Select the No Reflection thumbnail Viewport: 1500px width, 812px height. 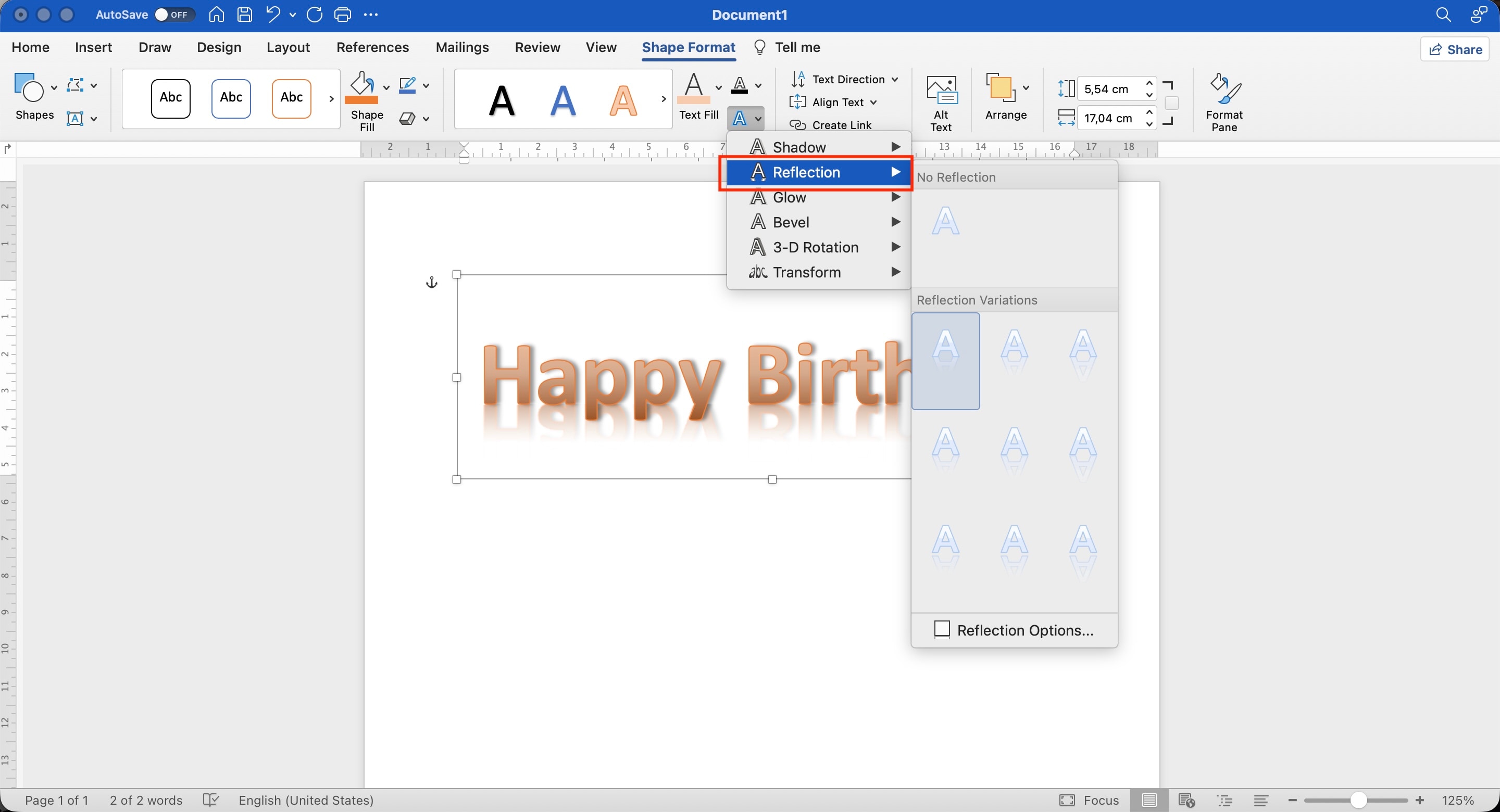[946, 221]
